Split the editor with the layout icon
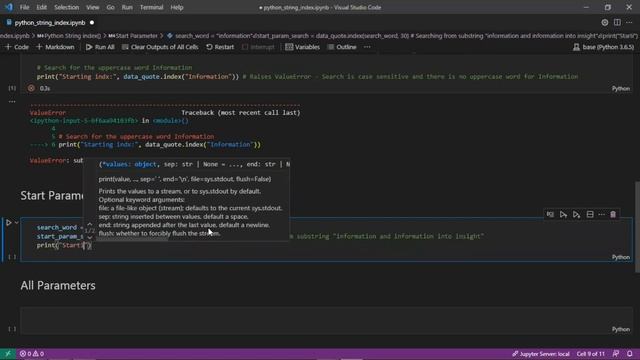 point(617,23)
